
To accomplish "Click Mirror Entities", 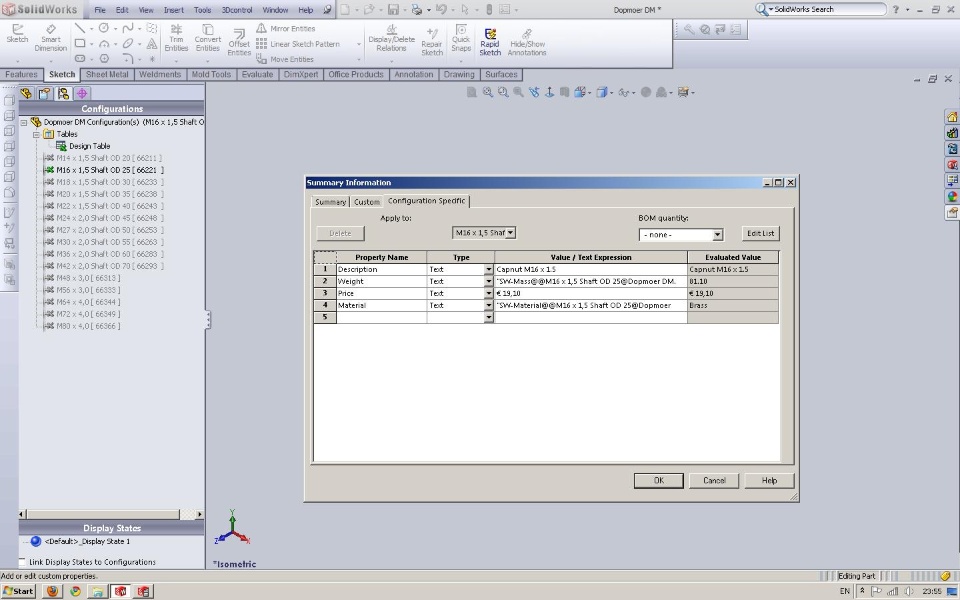I will [285, 28].
